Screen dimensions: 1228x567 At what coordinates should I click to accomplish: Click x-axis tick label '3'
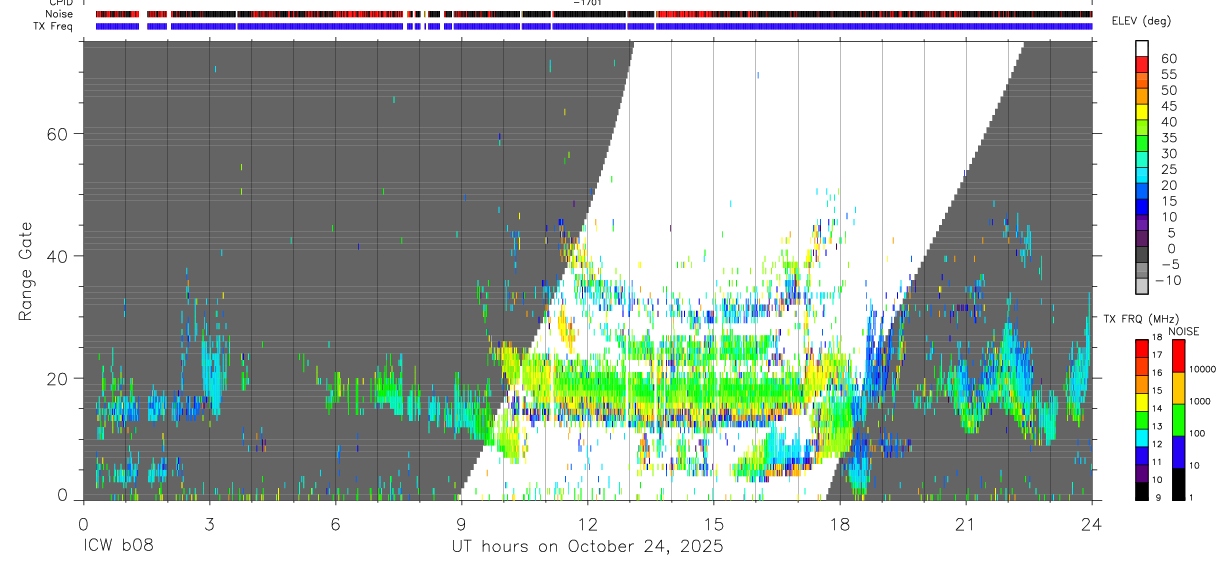[x=209, y=524]
